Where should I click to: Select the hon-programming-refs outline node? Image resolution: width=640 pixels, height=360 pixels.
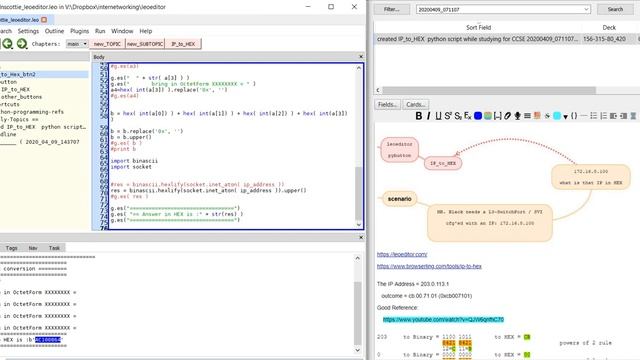[32, 112]
